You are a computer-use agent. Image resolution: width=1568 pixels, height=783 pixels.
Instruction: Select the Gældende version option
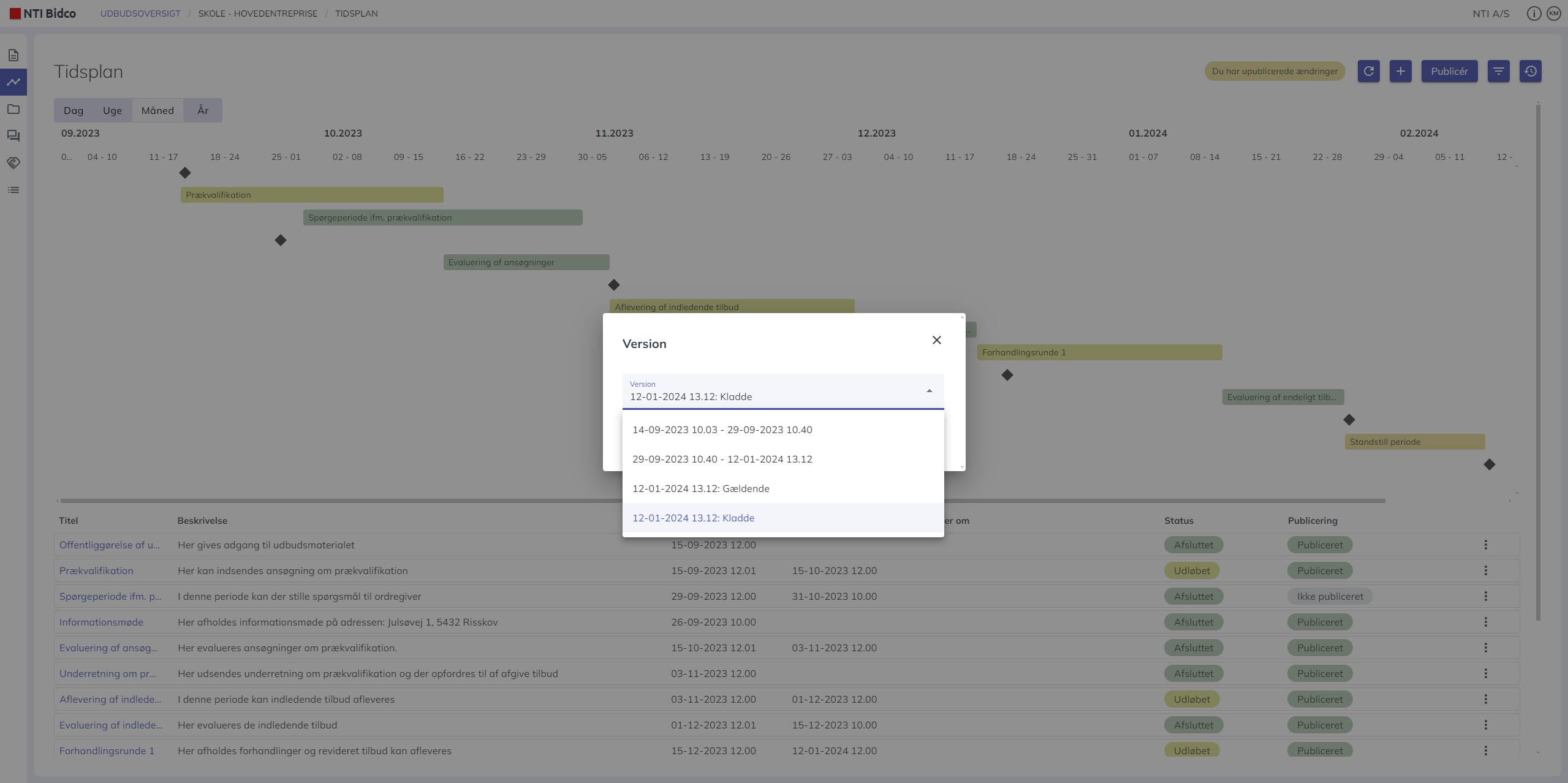point(700,488)
